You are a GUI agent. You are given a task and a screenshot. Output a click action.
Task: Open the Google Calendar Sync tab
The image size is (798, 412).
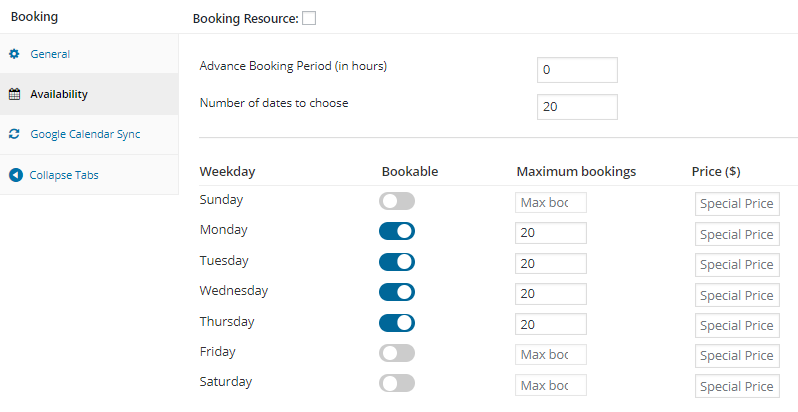click(x=85, y=134)
